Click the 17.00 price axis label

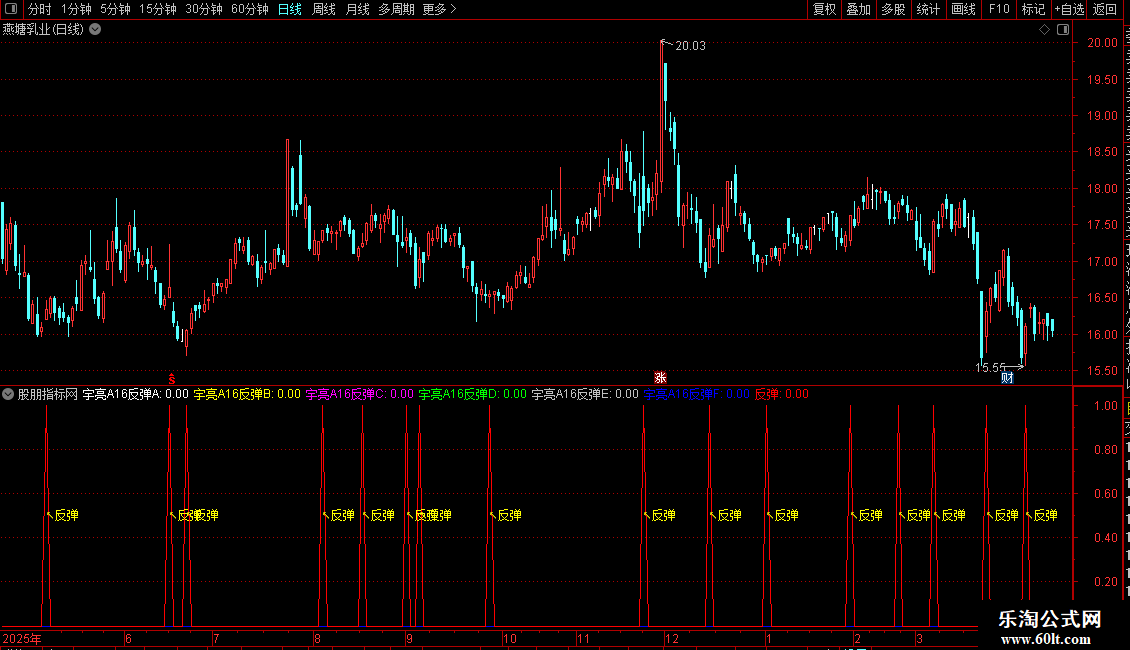pos(1102,262)
